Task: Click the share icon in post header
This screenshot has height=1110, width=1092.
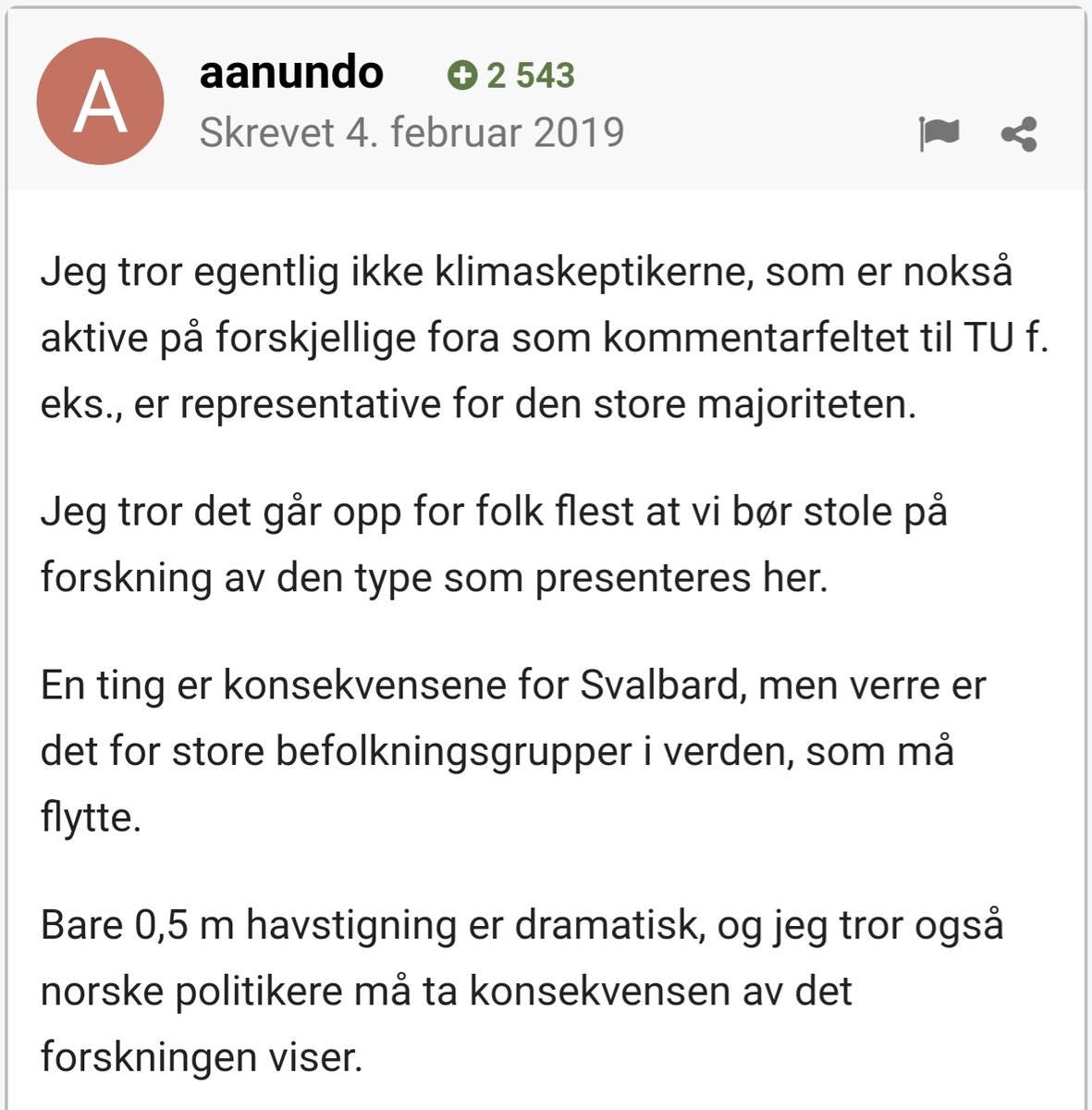Action: [x=1019, y=134]
